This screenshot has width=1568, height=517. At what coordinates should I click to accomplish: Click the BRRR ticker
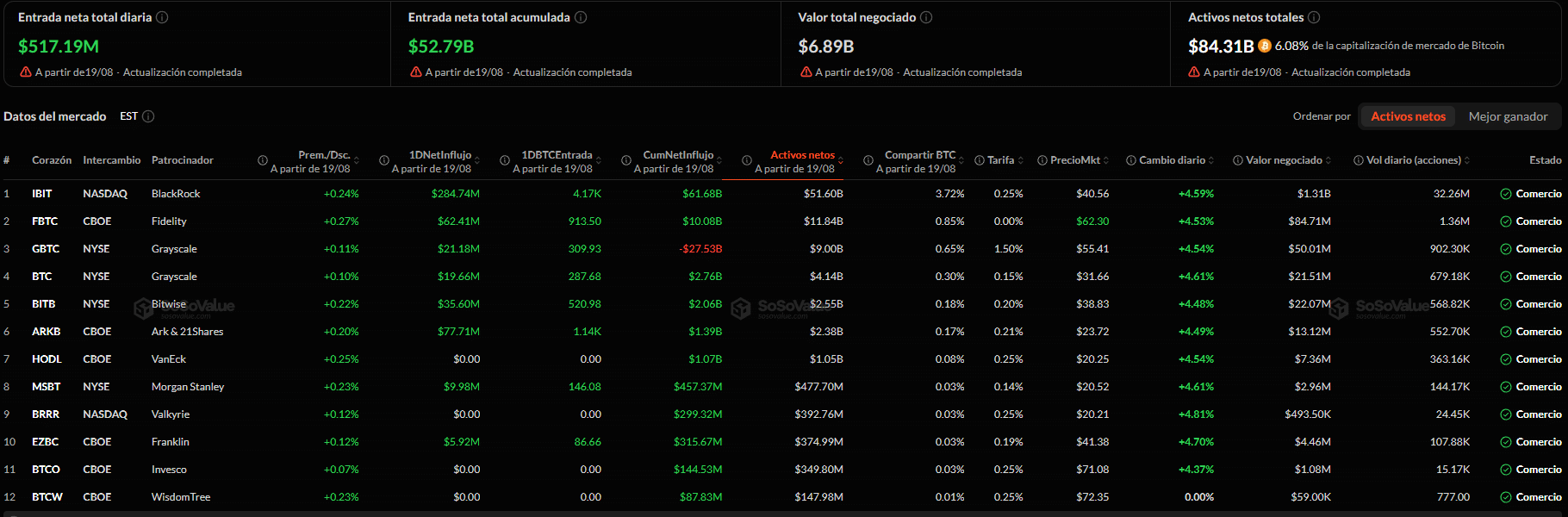pos(46,414)
